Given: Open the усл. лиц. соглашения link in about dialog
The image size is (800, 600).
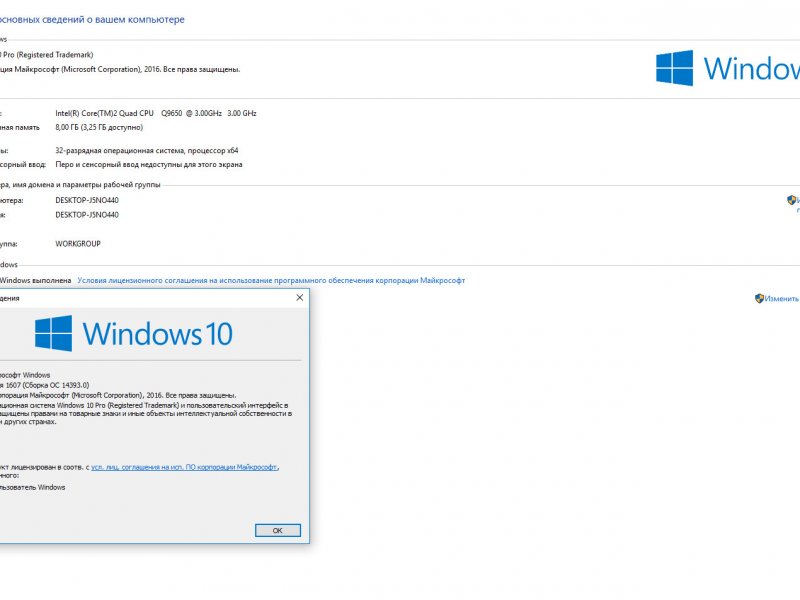Looking at the screenshot, I should click(185, 467).
